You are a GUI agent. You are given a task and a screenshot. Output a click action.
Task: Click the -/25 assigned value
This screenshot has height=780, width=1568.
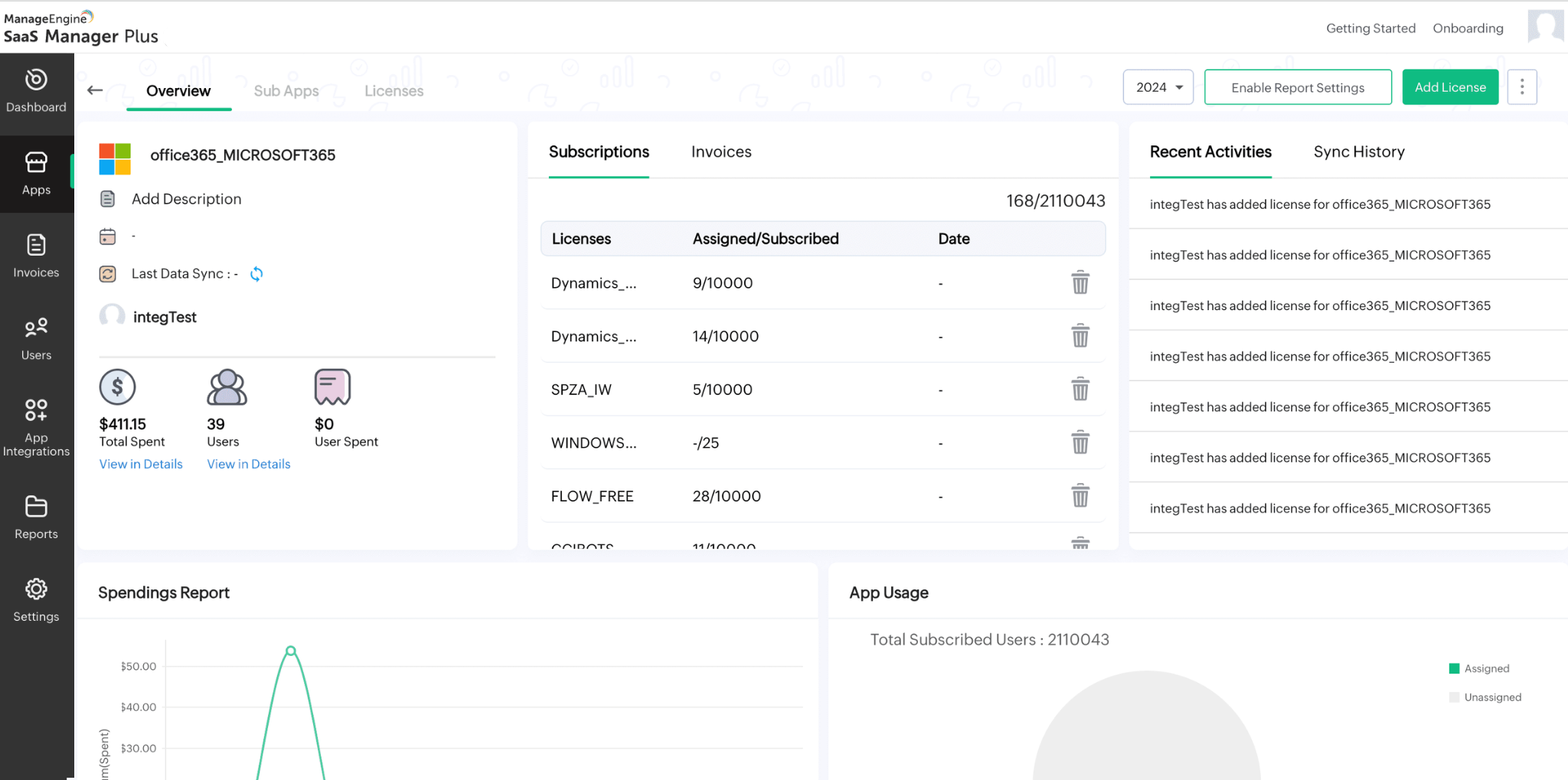[705, 443]
